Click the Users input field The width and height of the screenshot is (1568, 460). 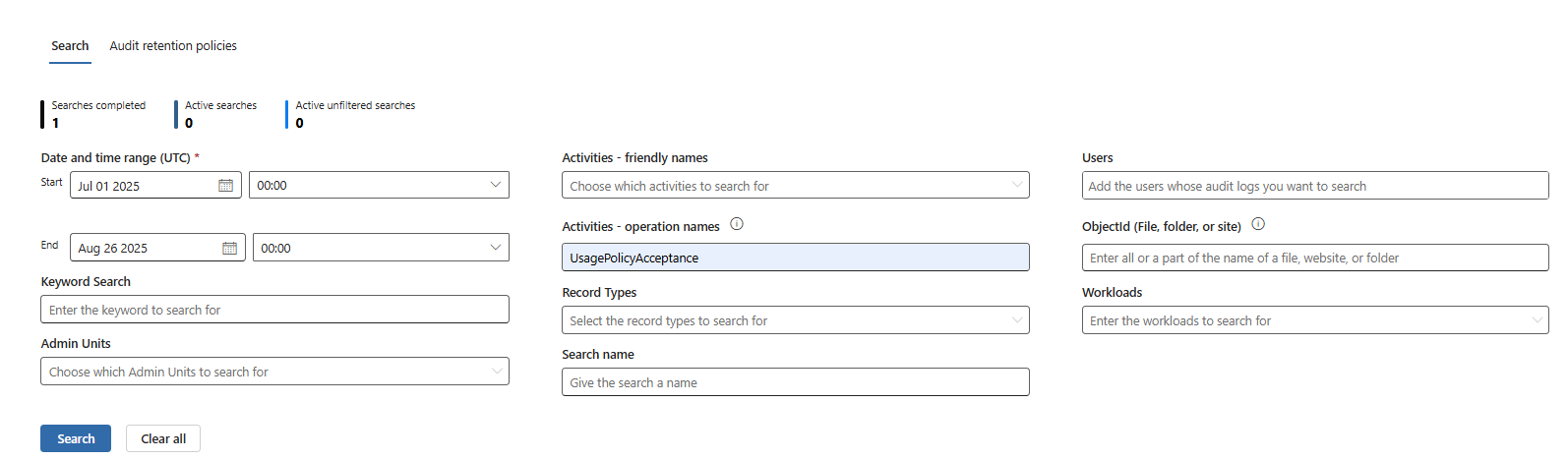tap(1314, 186)
